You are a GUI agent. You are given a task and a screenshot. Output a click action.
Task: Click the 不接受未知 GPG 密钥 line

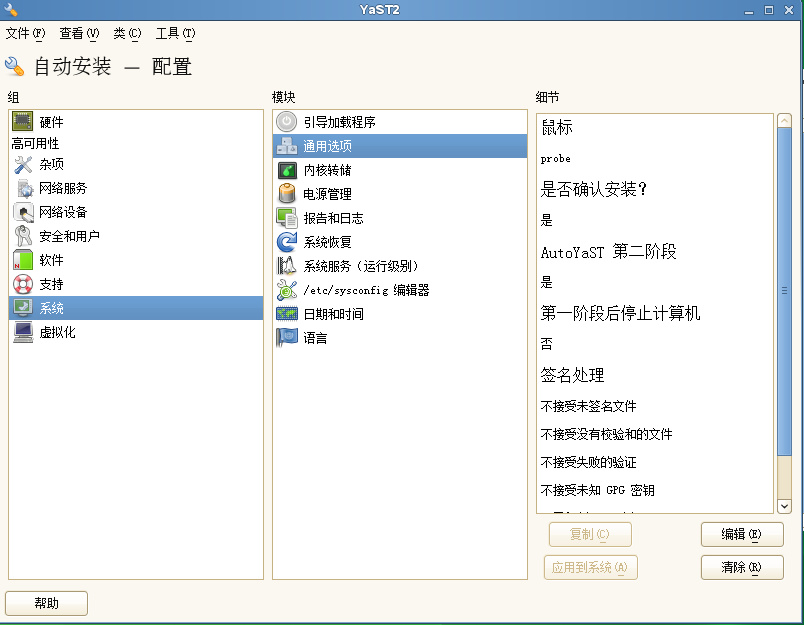(x=597, y=490)
